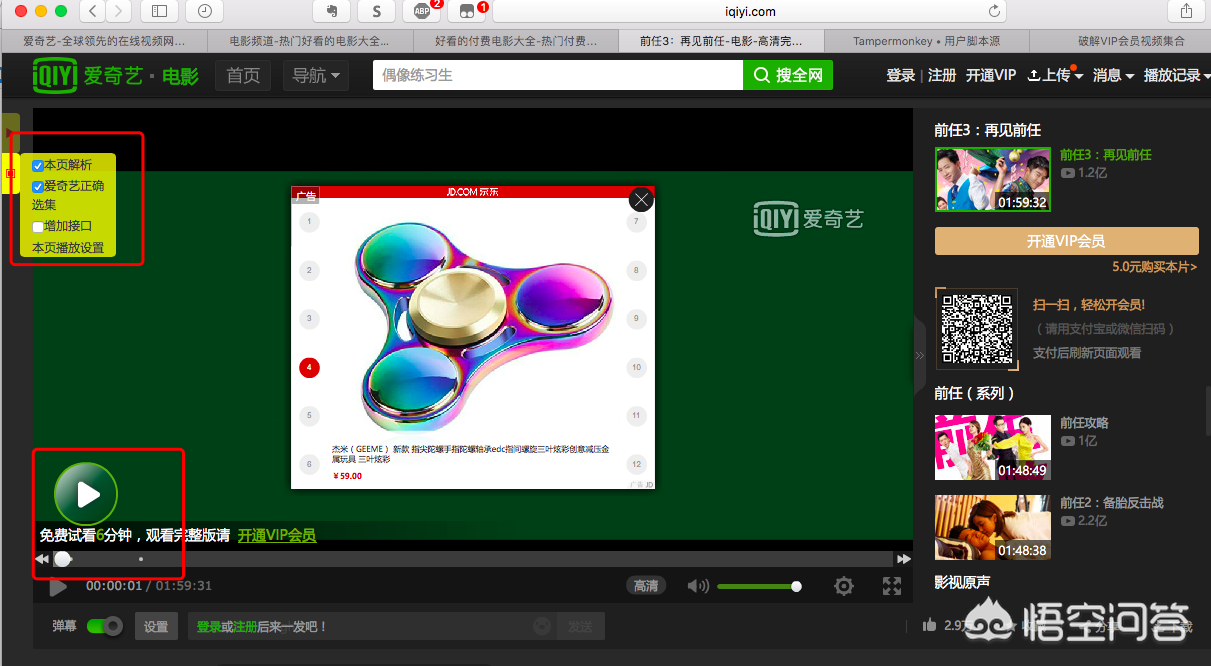Expand the 消息 dropdown
Image resolution: width=1211 pixels, height=666 pixels.
click(x=1112, y=75)
